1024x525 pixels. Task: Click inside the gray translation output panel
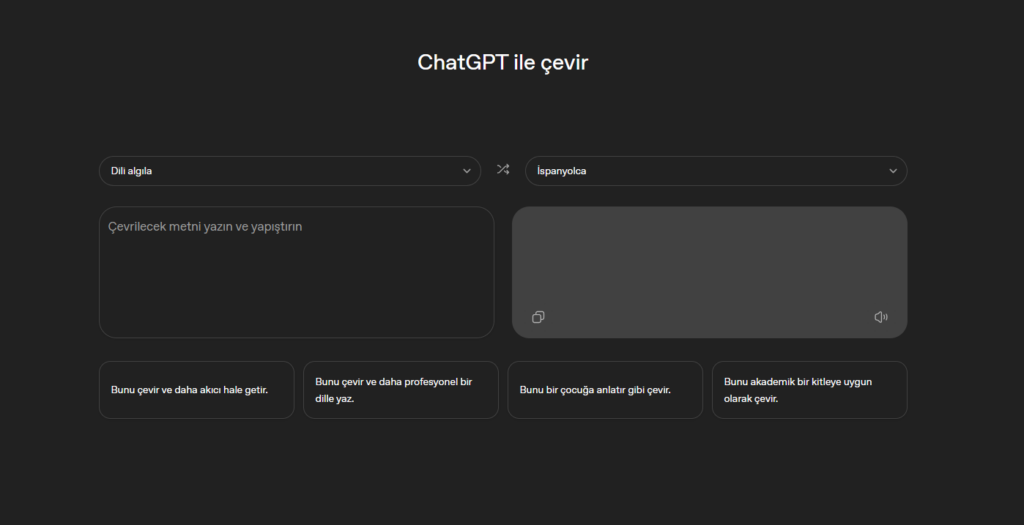[x=709, y=261]
